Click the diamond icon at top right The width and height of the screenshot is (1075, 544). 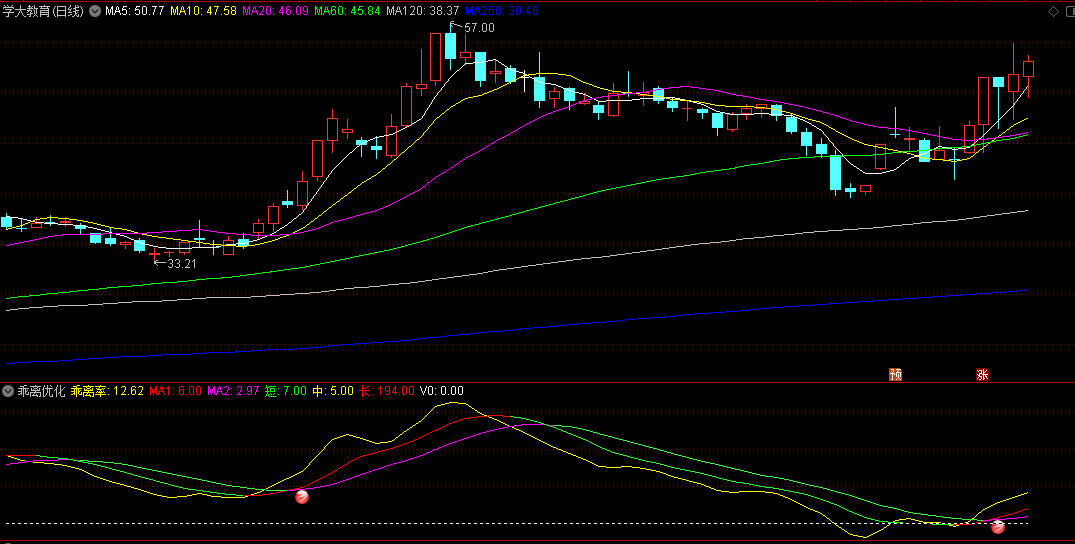(x=1053, y=12)
